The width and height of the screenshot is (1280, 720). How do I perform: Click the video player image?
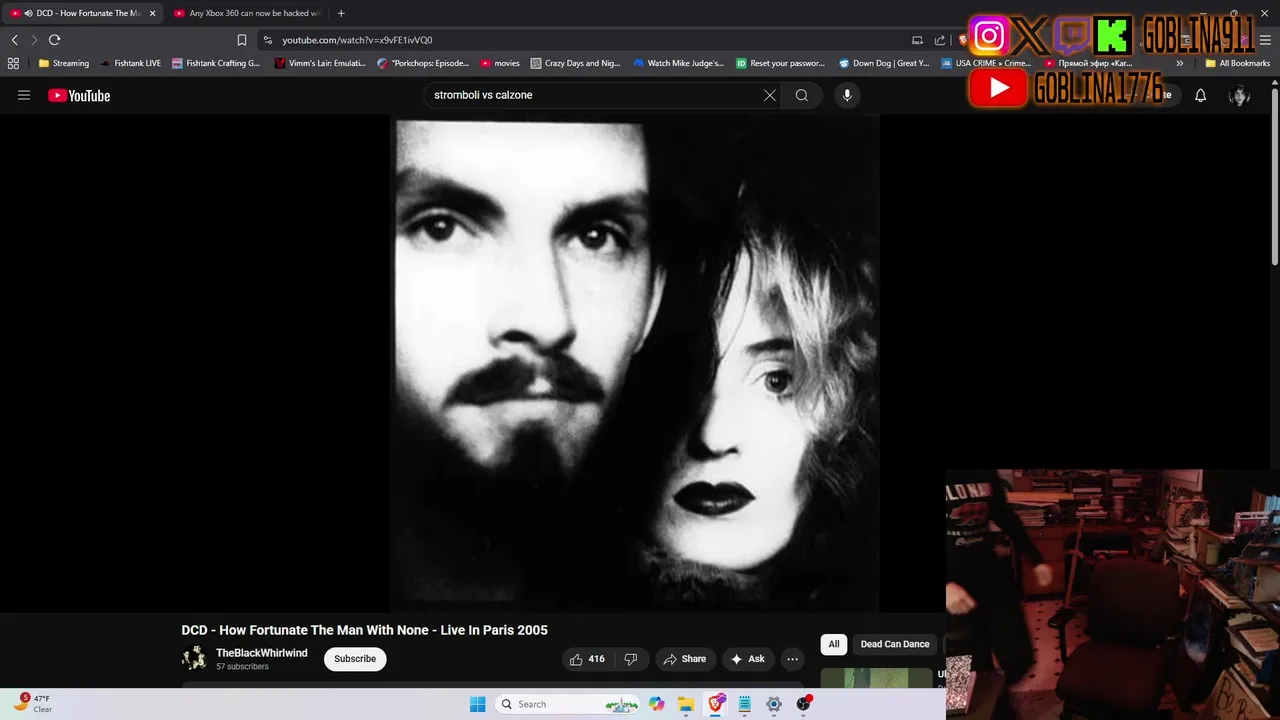pyautogui.click(x=635, y=364)
